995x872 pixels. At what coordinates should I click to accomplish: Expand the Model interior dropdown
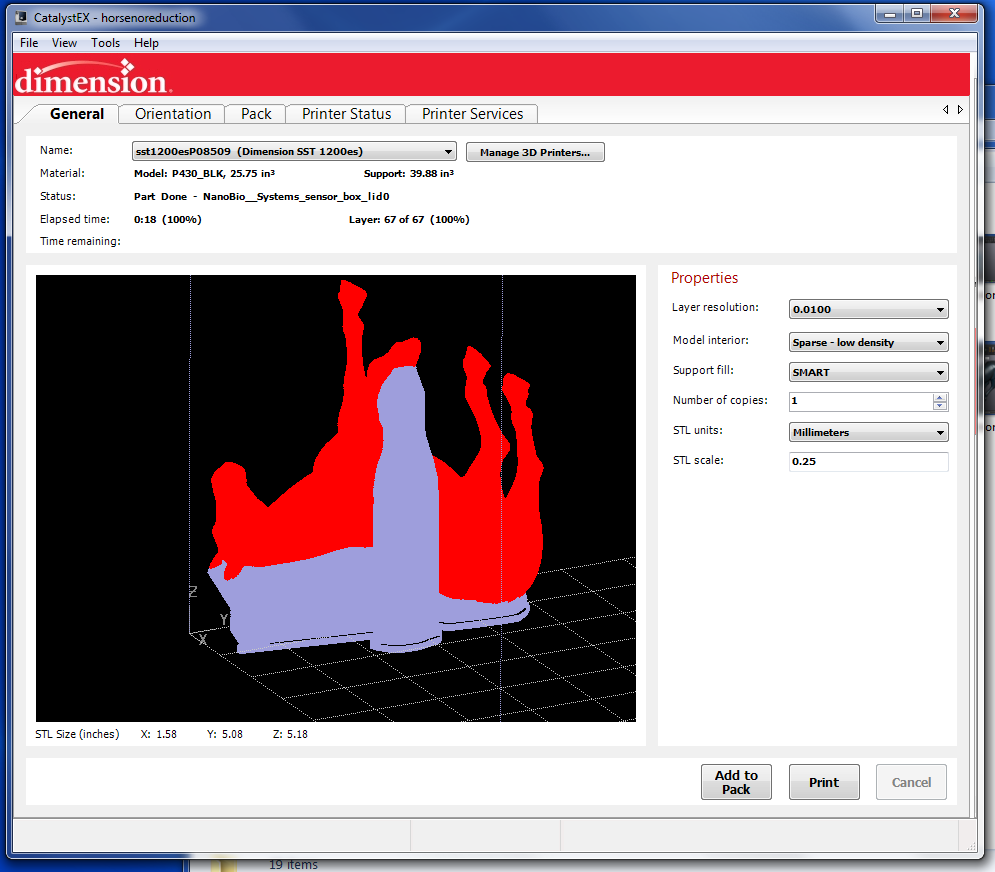point(868,342)
